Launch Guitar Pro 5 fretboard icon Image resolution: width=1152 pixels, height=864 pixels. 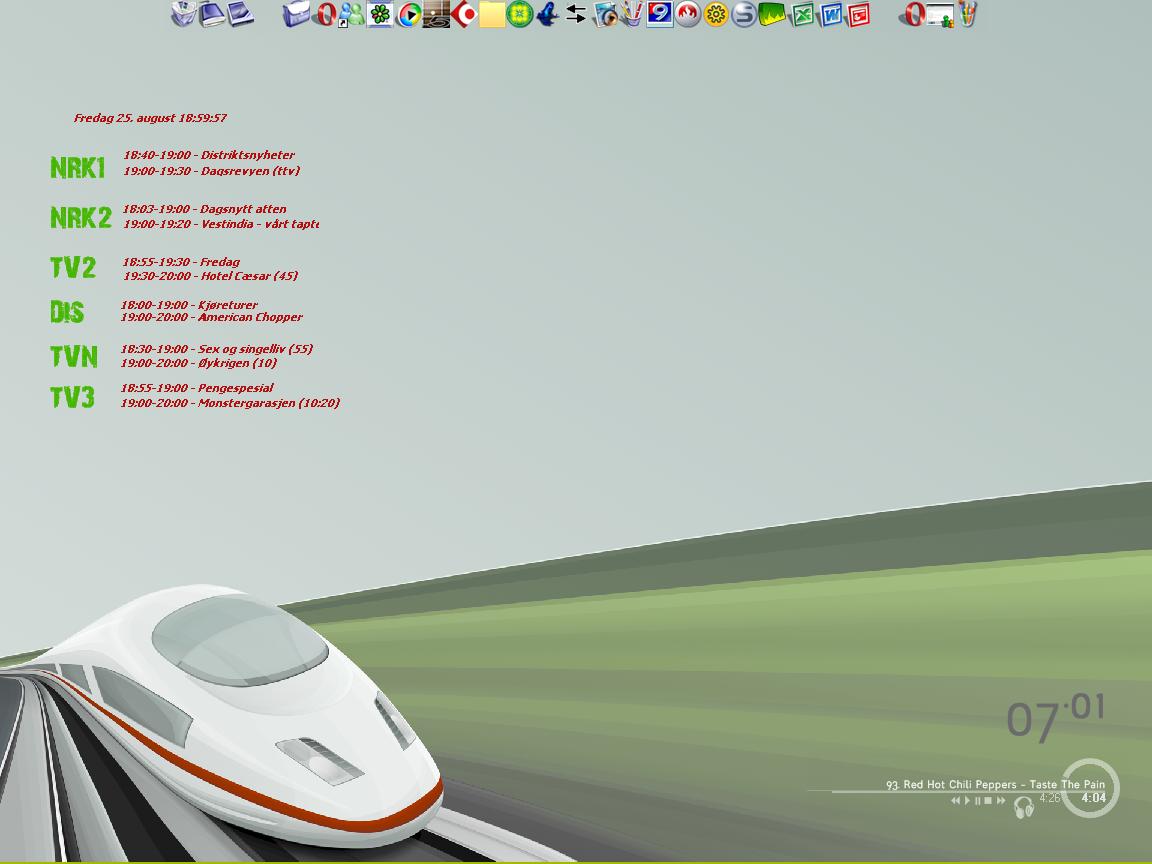point(436,15)
